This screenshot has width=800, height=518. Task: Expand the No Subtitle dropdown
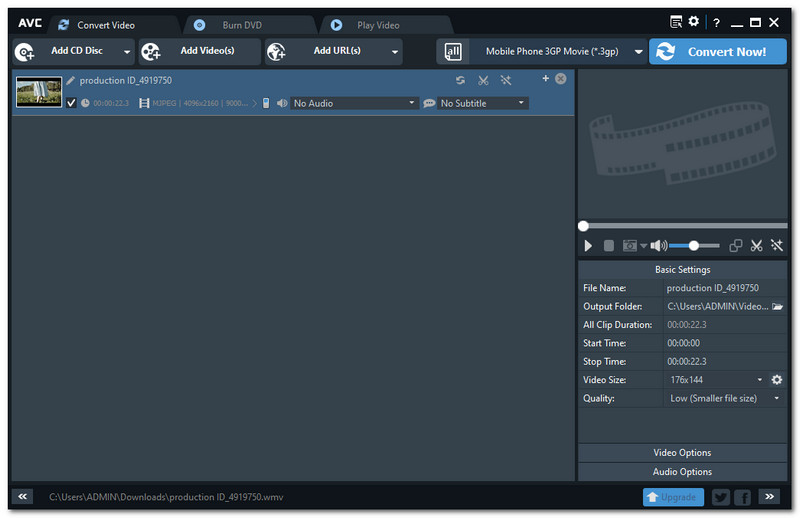click(482, 103)
